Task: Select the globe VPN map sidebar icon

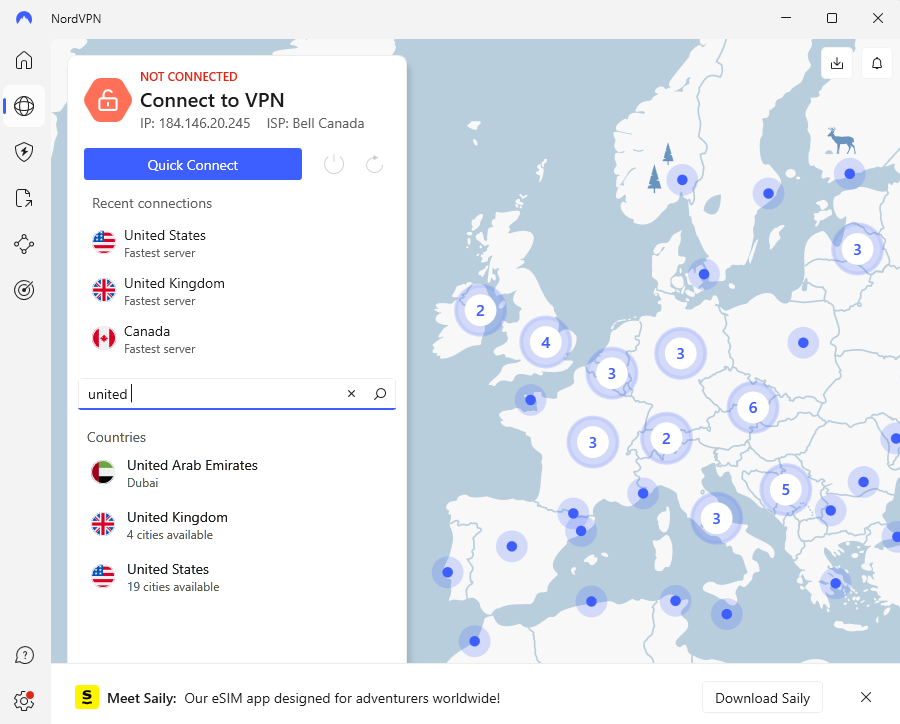Action: (x=24, y=106)
